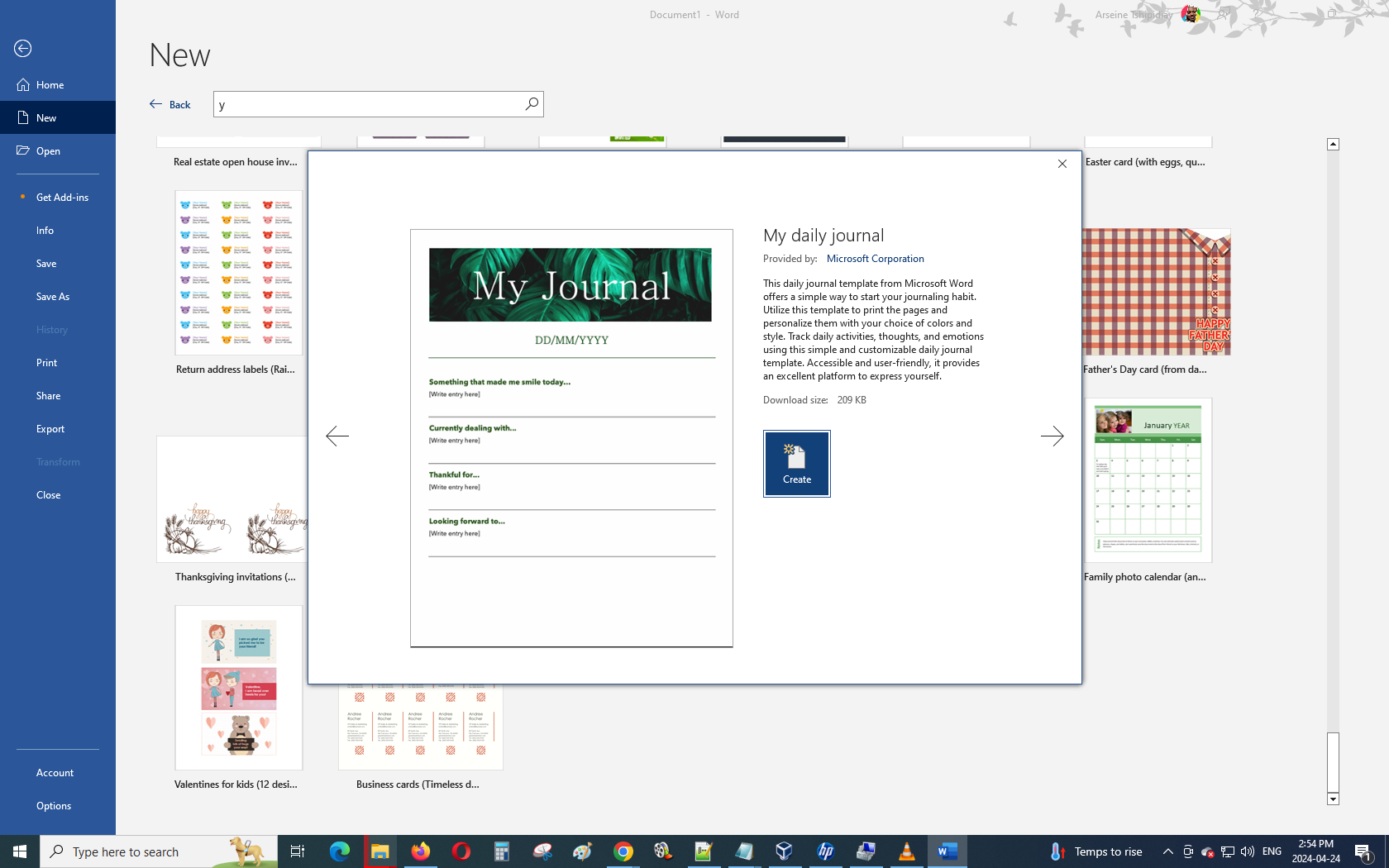1389x868 pixels.
Task: Open the Home menu item
Action: 50,85
